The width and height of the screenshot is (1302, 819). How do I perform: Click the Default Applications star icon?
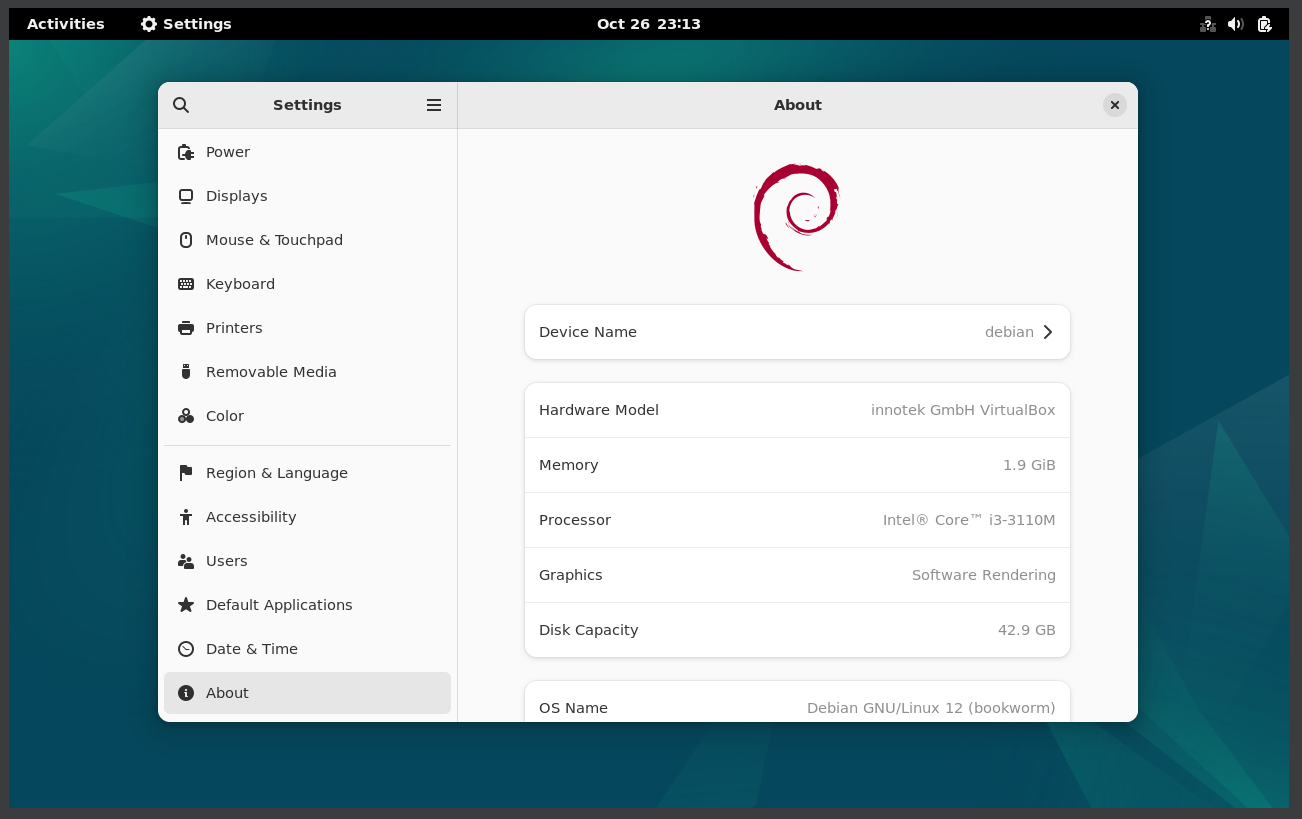tap(185, 605)
